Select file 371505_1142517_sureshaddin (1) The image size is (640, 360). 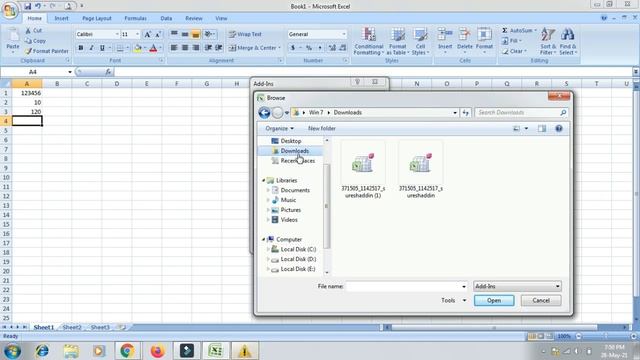(363, 171)
